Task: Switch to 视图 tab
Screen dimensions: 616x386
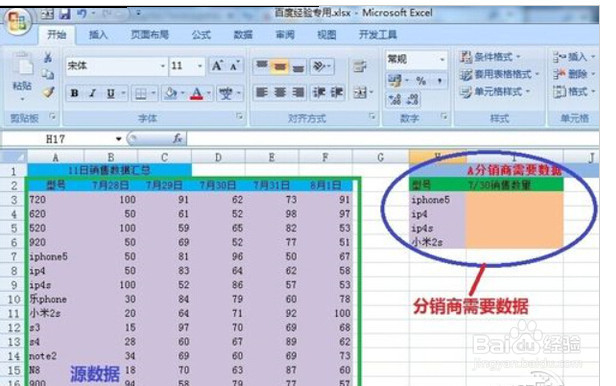Action: pos(326,35)
